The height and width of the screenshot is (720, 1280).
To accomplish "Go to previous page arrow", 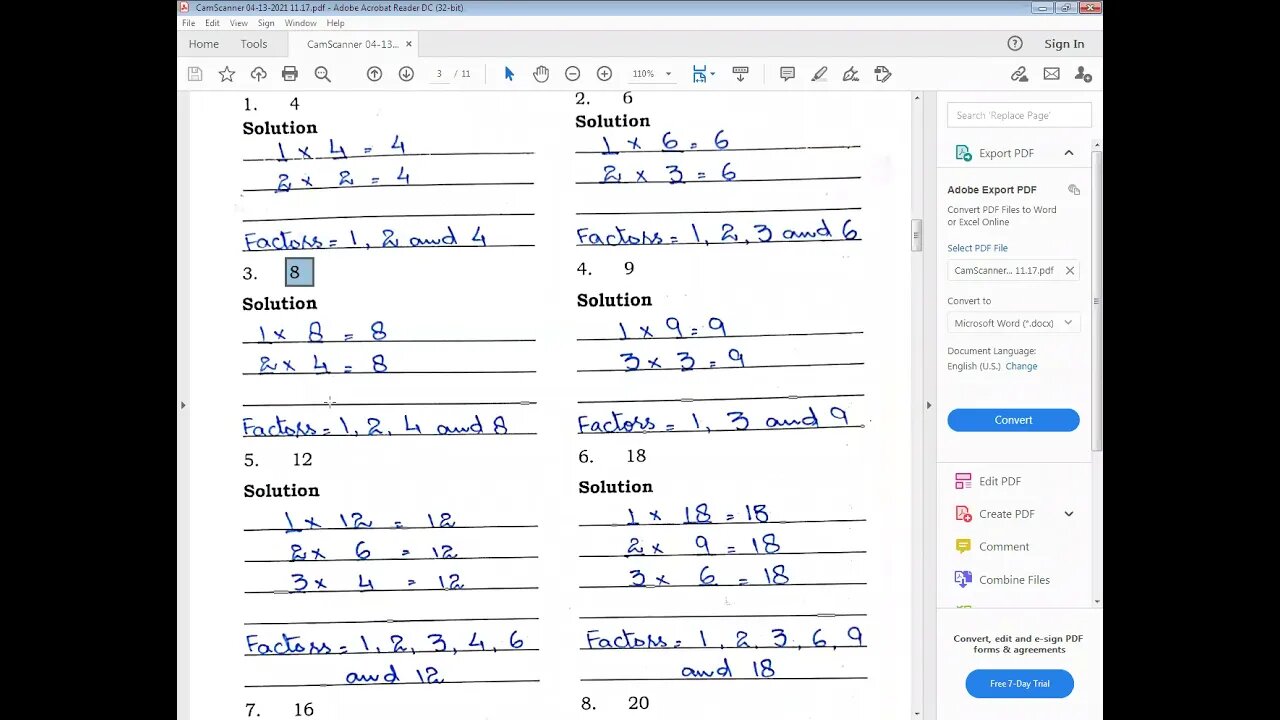I will pyautogui.click(x=374, y=74).
